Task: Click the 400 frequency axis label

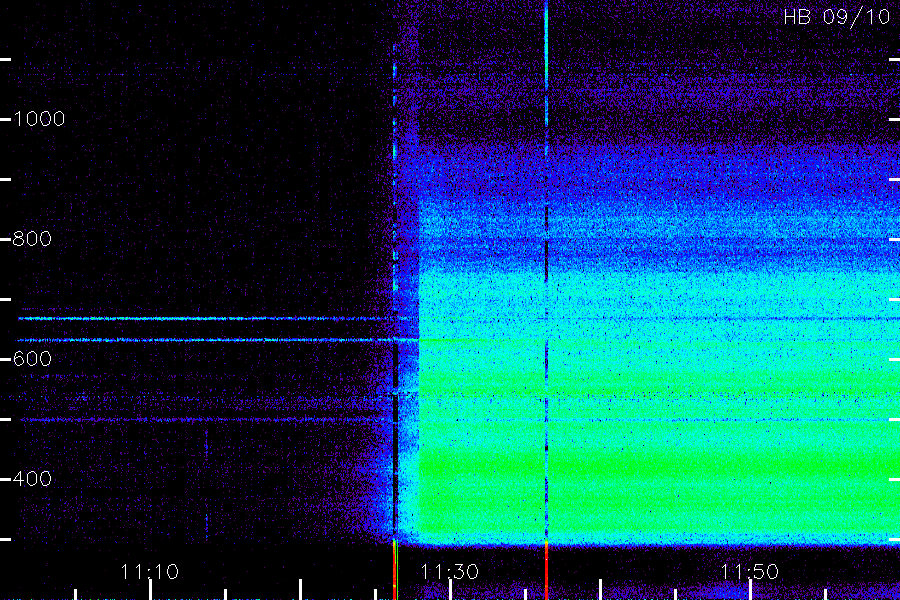Action: pyautogui.click(x=32, y=478)
